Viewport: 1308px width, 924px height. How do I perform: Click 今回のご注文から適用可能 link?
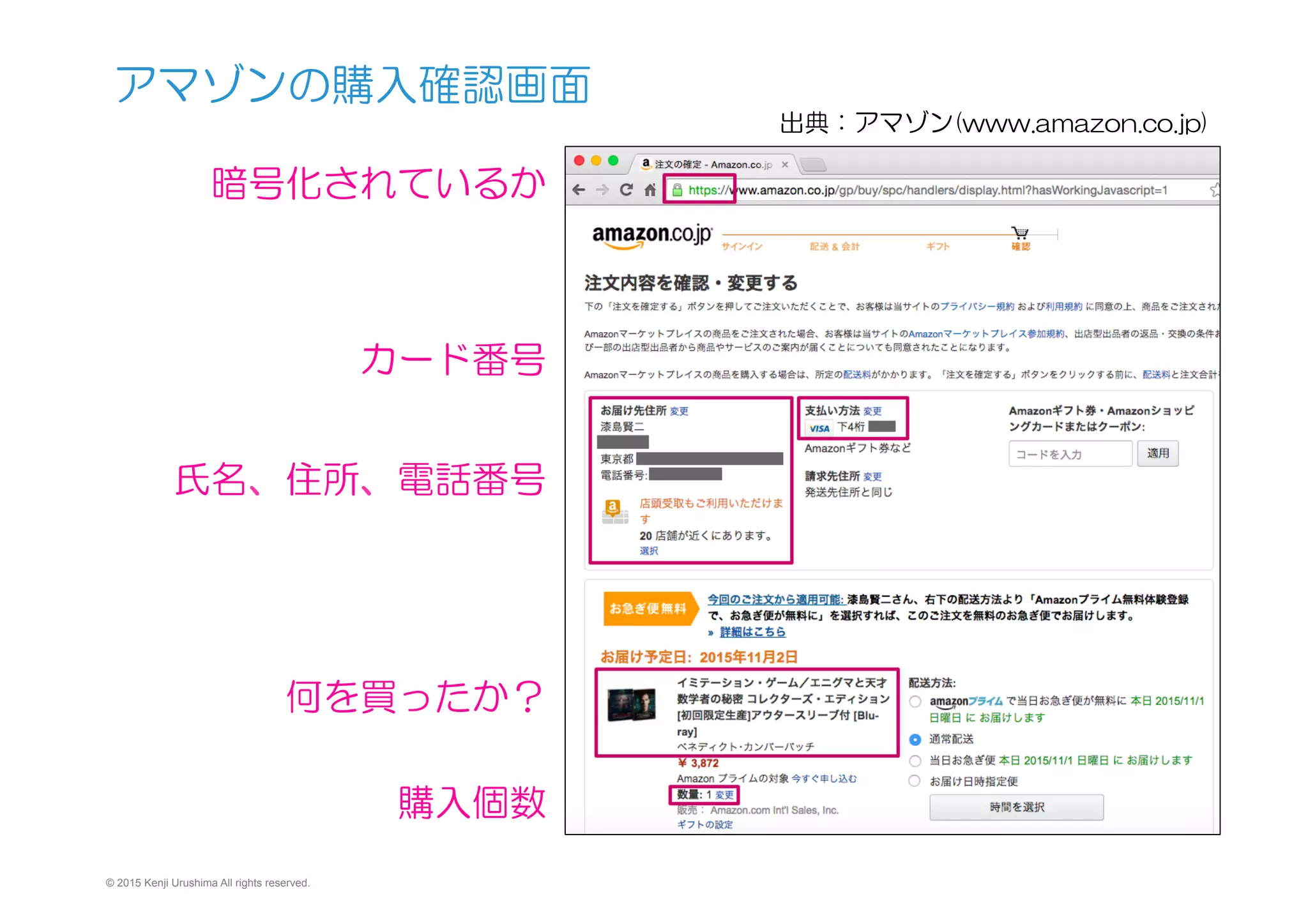point(776,600)
